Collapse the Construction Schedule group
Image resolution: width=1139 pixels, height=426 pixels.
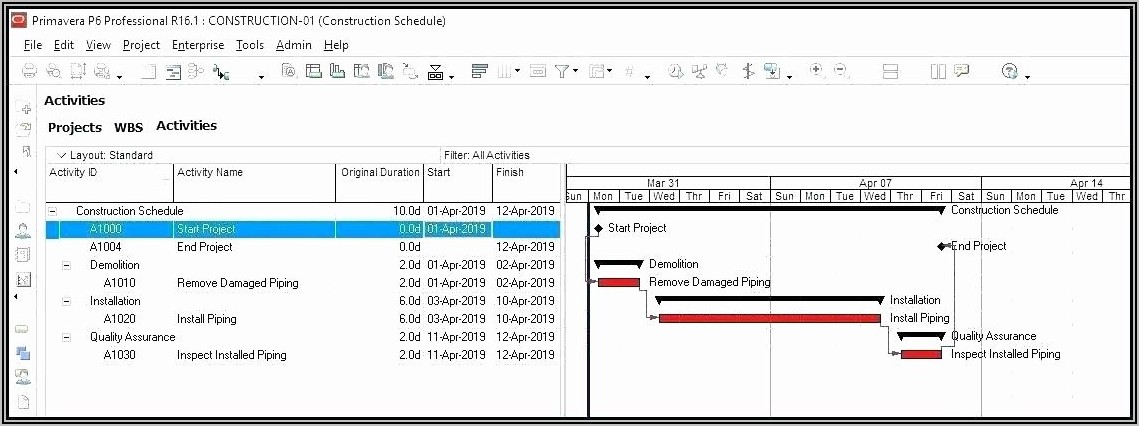[x=53, y=211]
